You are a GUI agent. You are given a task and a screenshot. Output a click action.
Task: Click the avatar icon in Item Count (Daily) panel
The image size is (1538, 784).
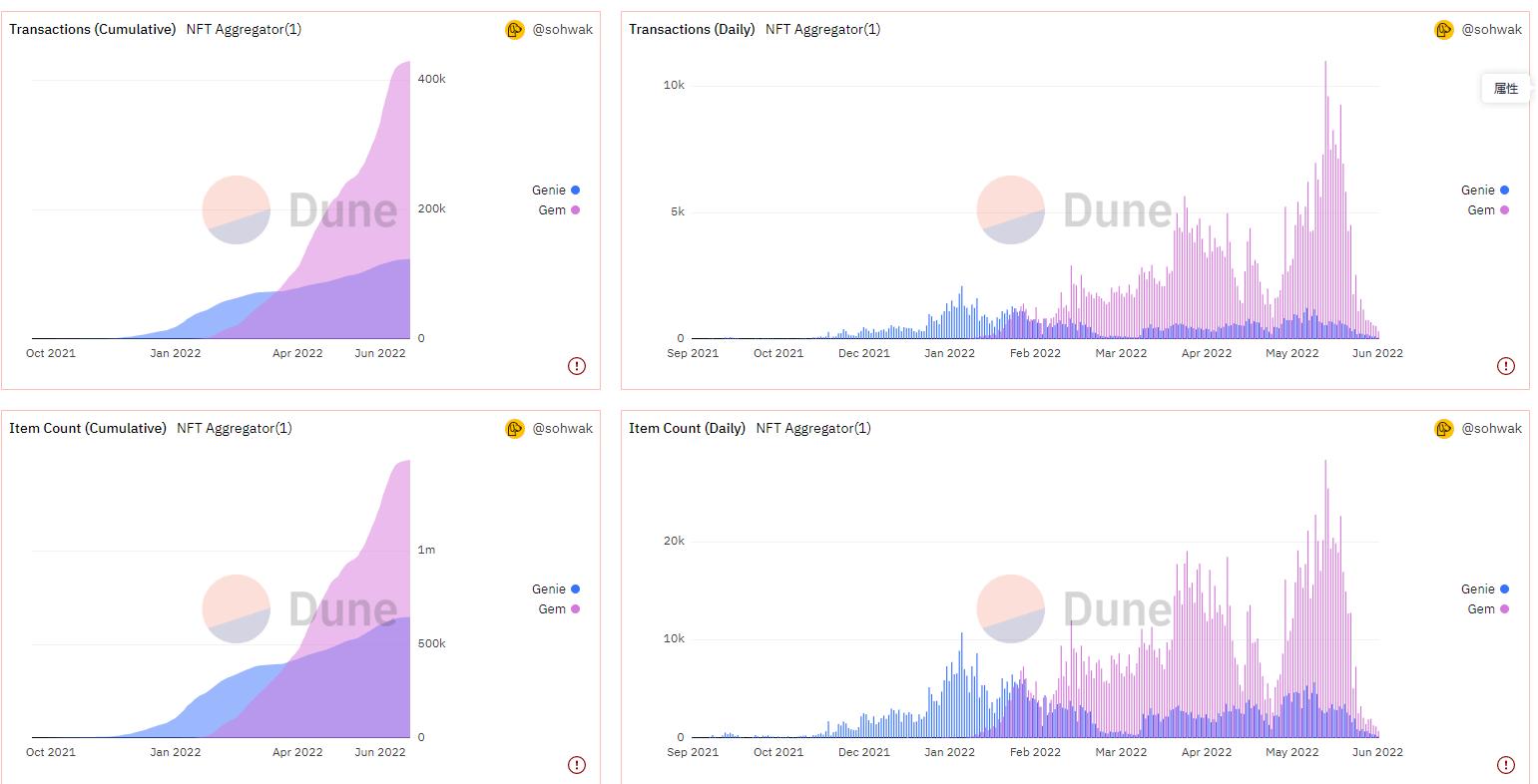pos(1444,429)
